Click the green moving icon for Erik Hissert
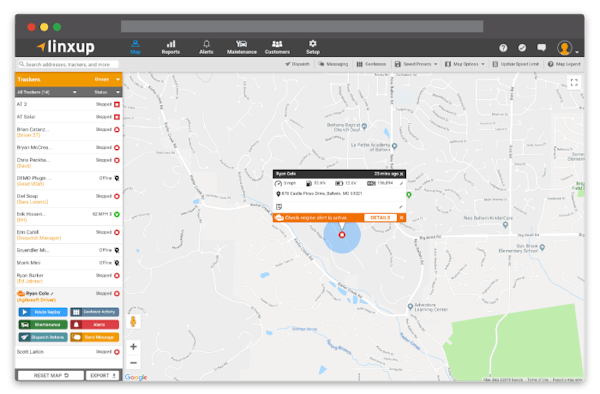600x394 pixels. pos(117,214)
